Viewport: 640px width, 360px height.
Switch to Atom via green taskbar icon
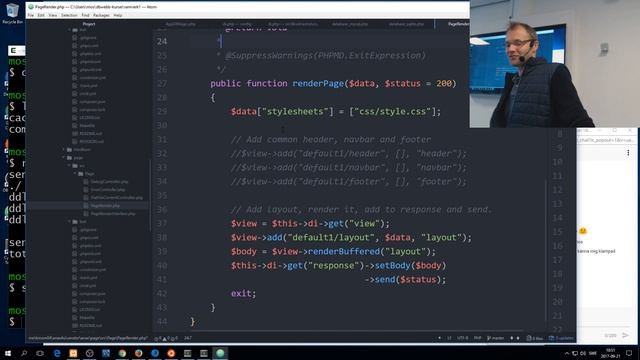220,353
